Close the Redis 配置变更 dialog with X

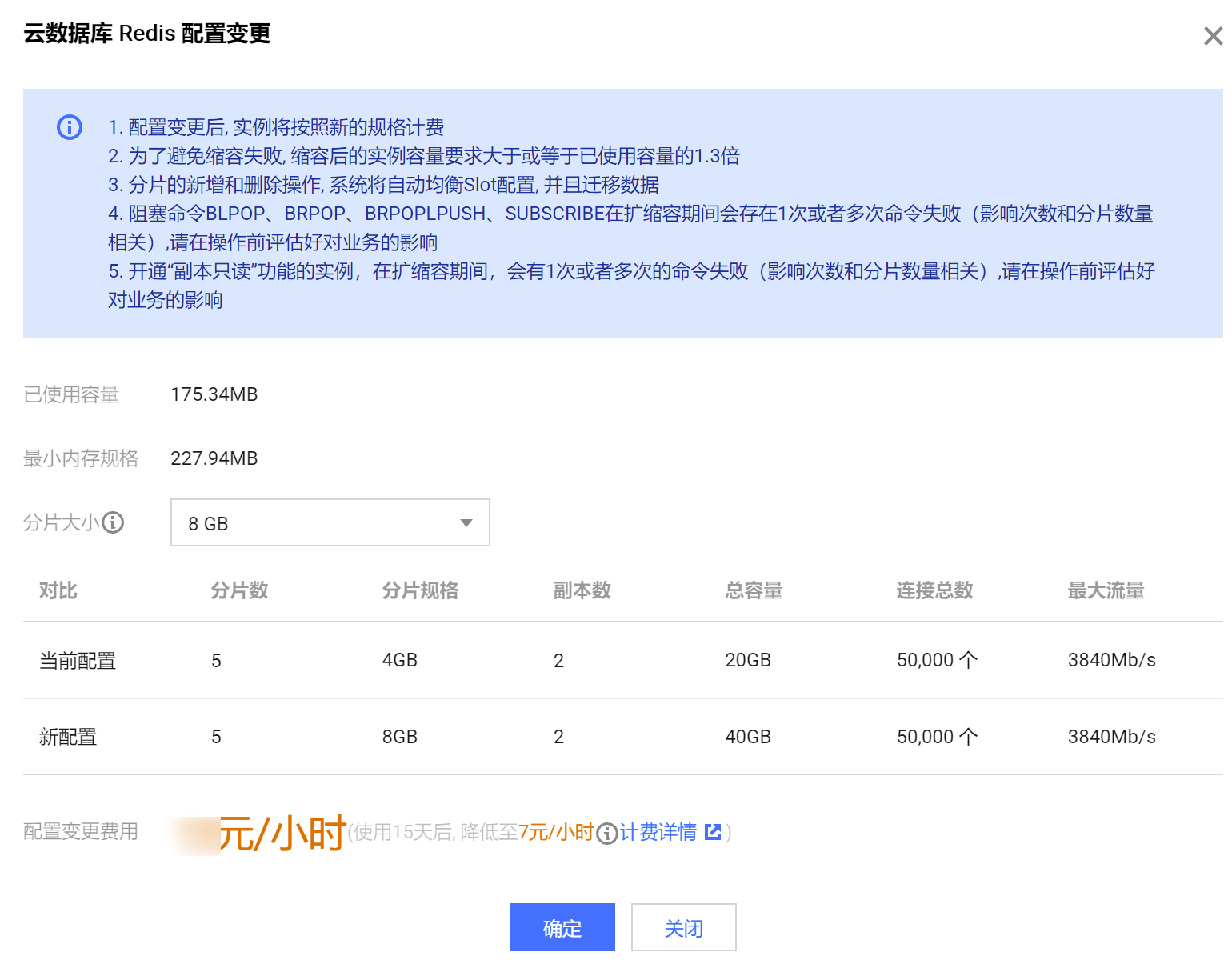[1213, 36]
